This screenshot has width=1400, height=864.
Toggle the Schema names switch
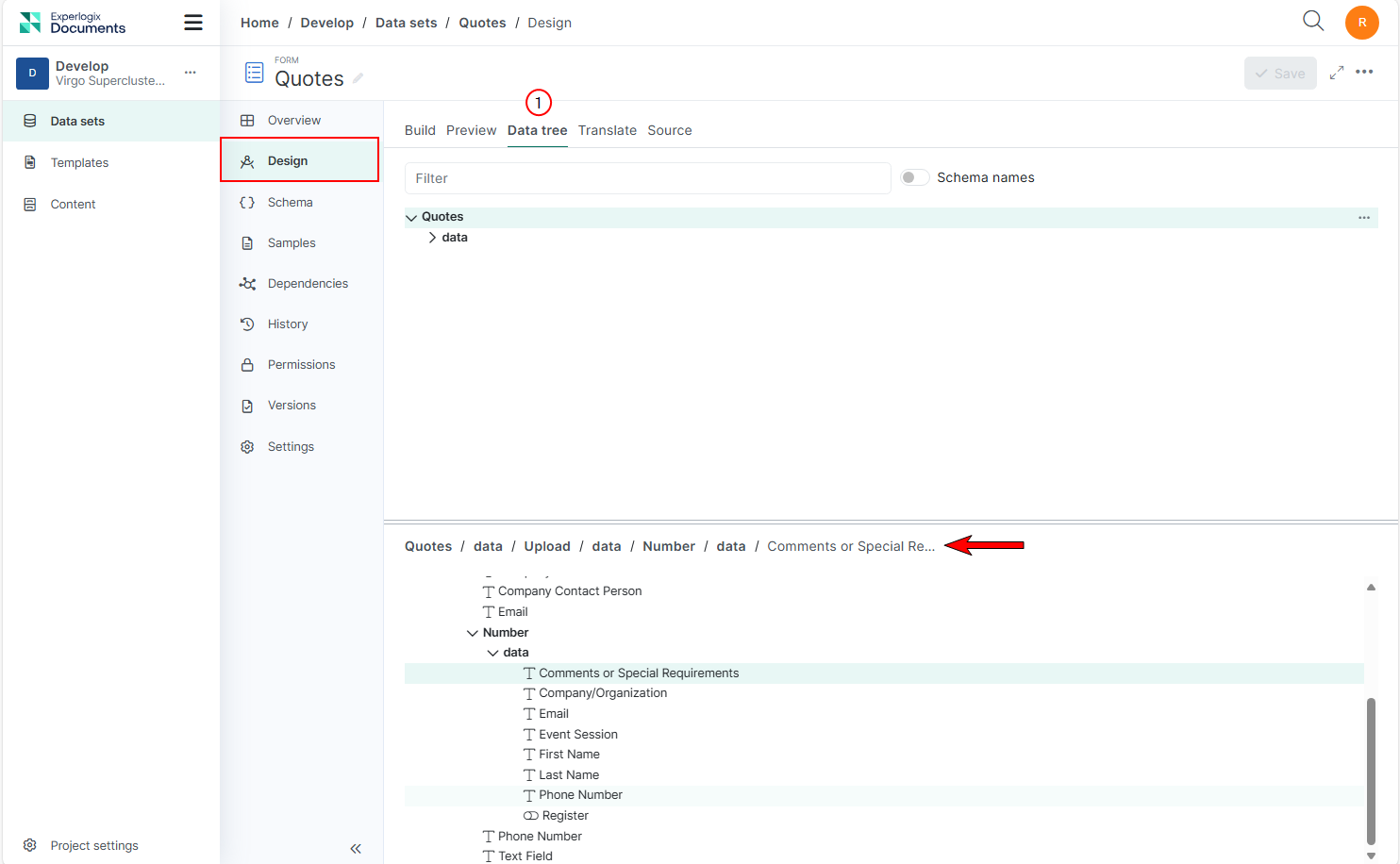tap(914, 177)
